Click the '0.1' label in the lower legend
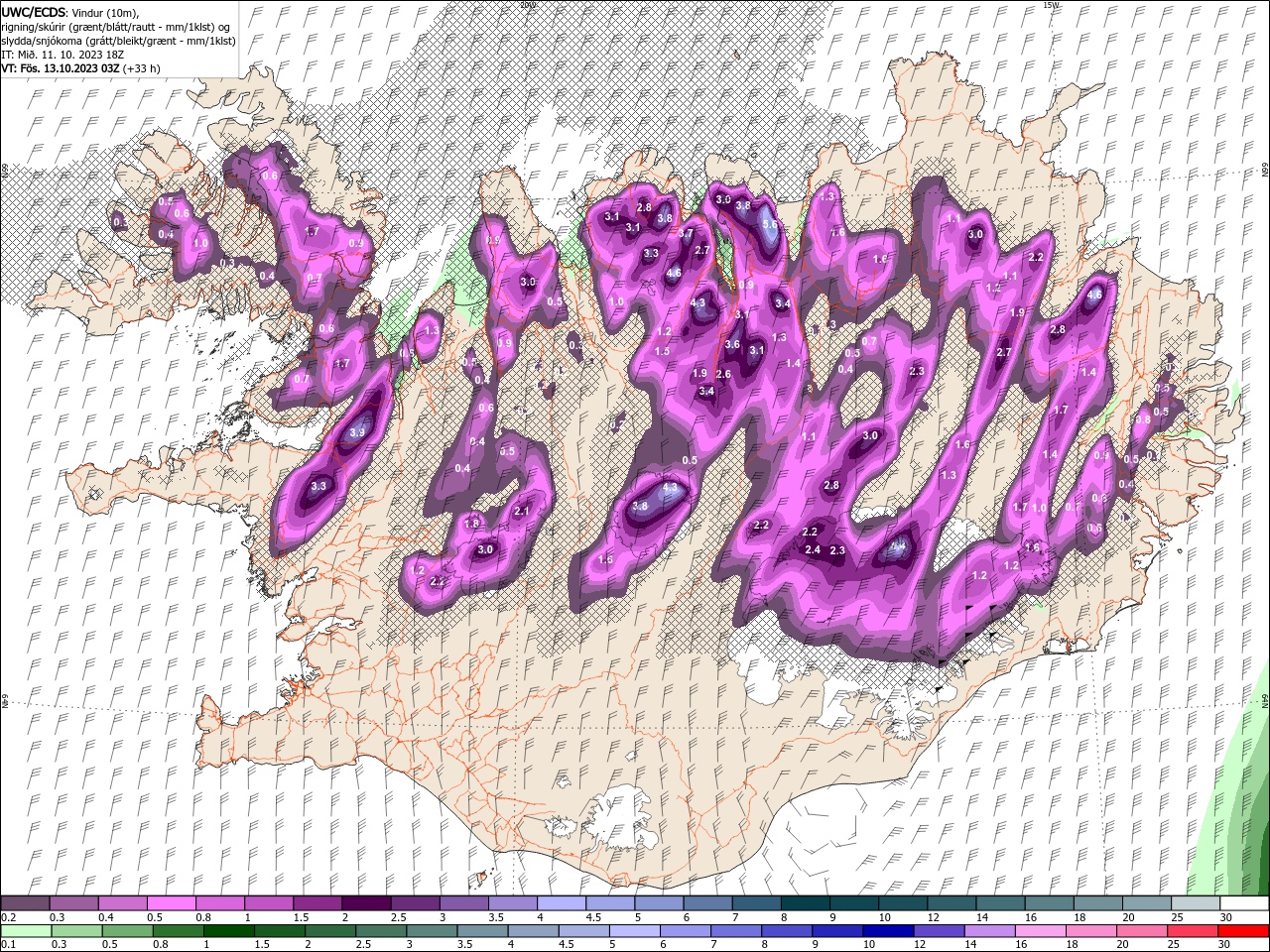Screen dimensions: 1270x952 (8, 945)
